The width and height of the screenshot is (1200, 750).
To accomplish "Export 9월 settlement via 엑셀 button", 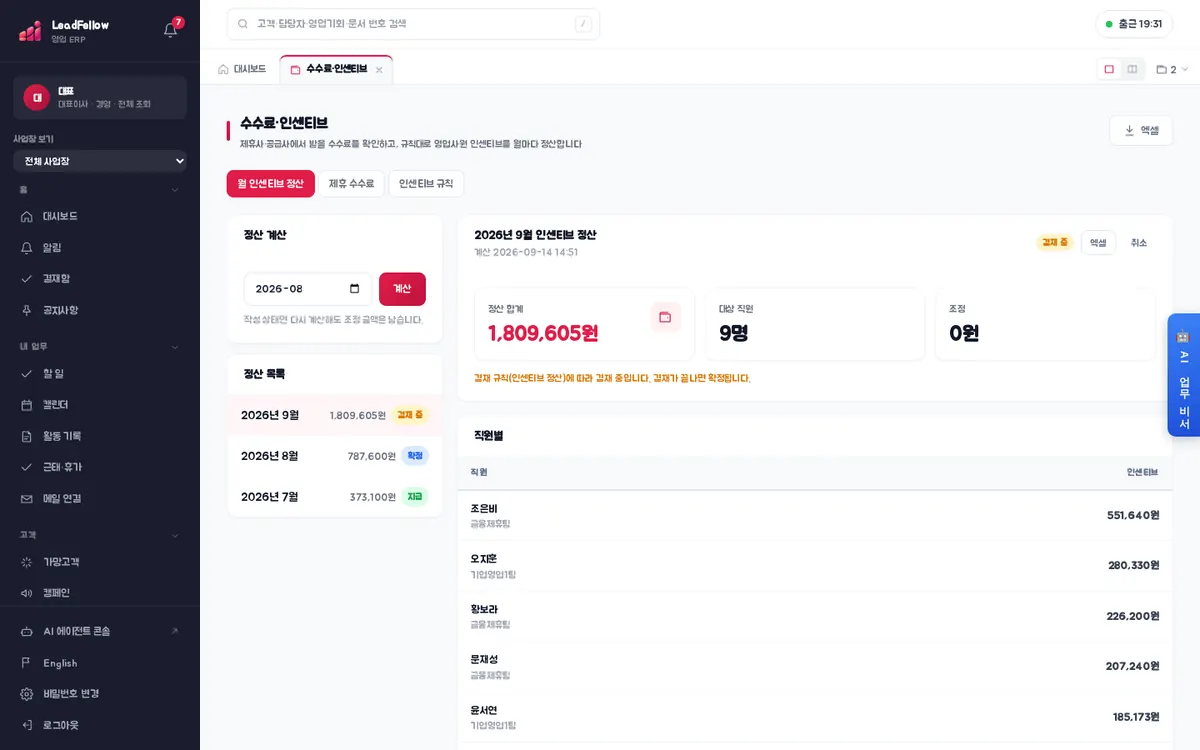I will click(1098, 242).
